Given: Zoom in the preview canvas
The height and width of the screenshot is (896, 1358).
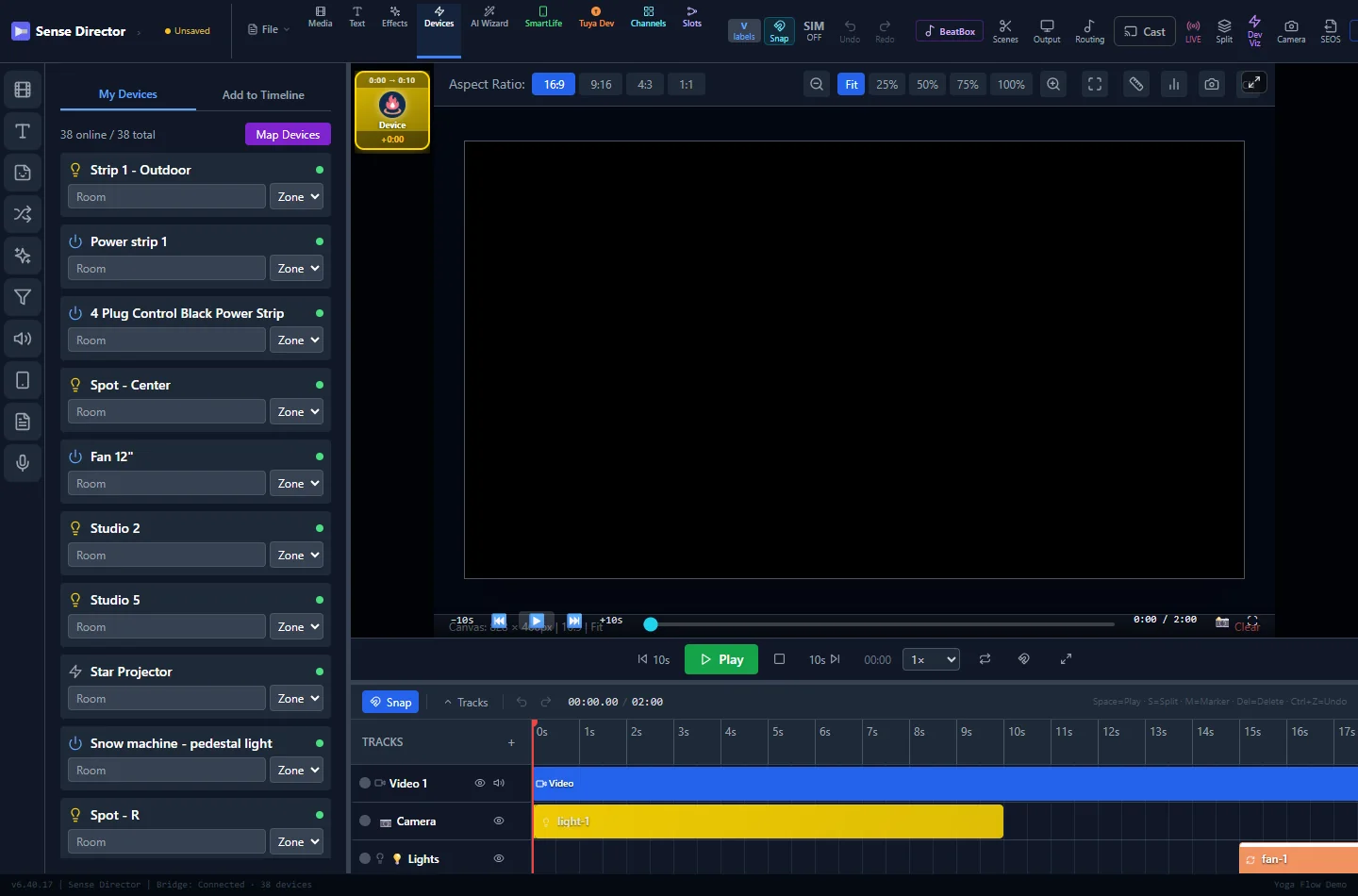Looking at the screenshot, I should click(1053, 84).
